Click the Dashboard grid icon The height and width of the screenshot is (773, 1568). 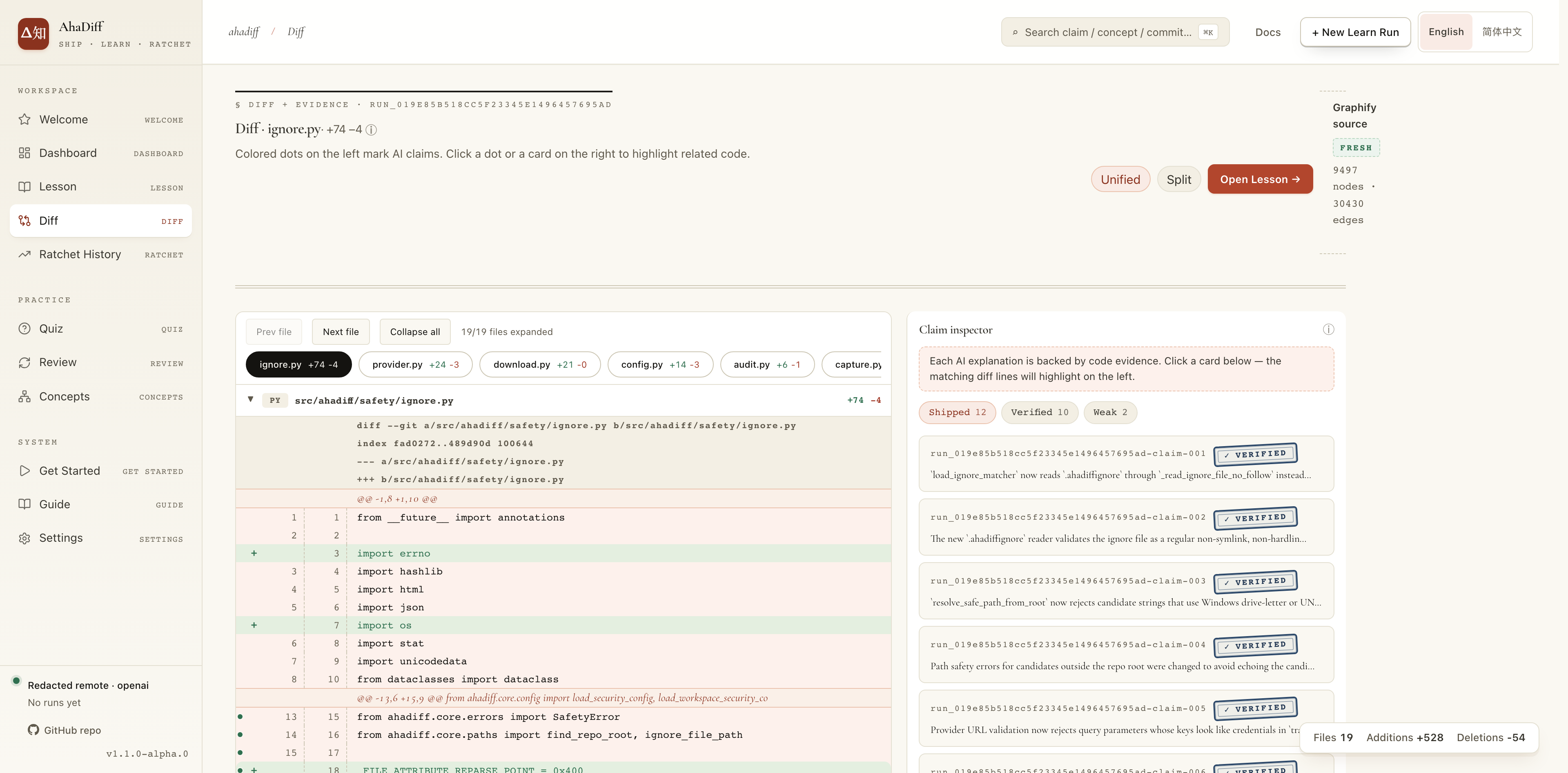click(x=24, y=153)
